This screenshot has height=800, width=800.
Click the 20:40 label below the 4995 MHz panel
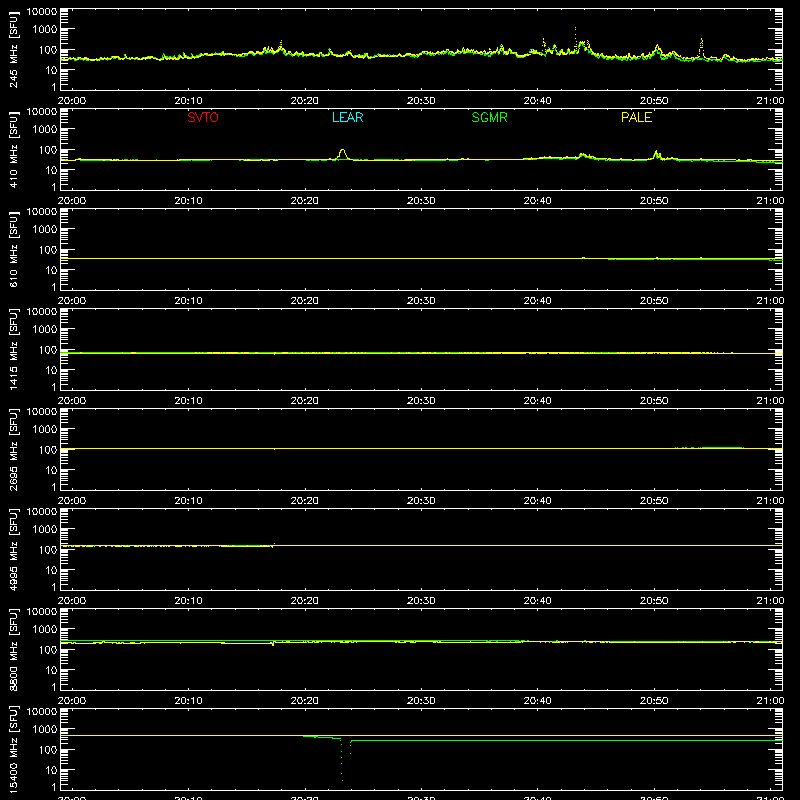pos(537,601)
